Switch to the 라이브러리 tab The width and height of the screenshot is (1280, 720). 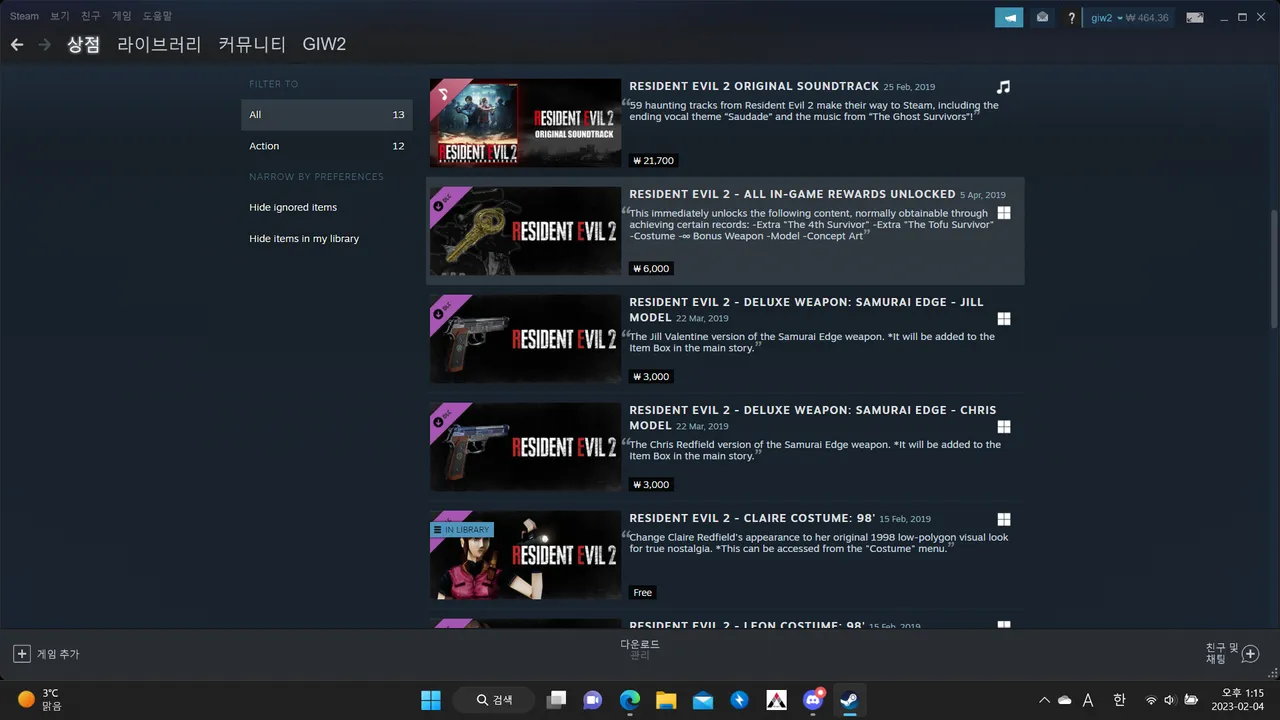[x=159, y=44]
